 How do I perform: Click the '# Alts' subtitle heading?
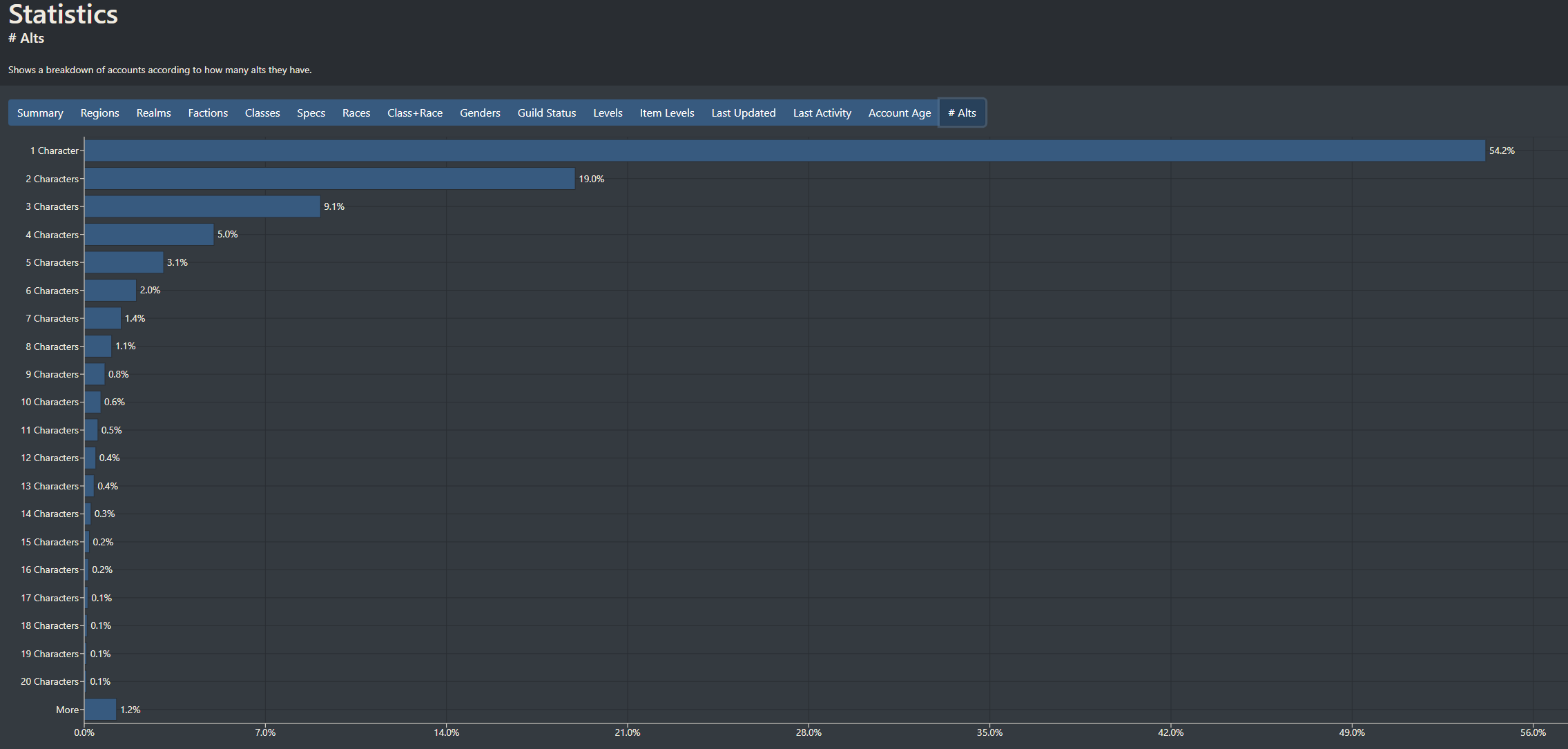click(x=26, y=38)
